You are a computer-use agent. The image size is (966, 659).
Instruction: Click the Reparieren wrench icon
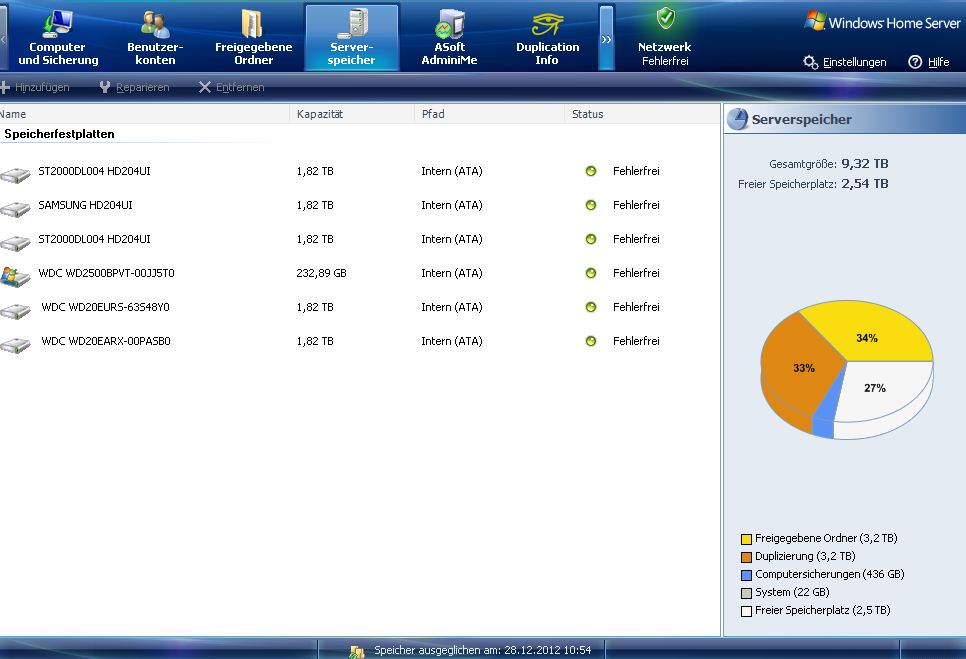105,87
